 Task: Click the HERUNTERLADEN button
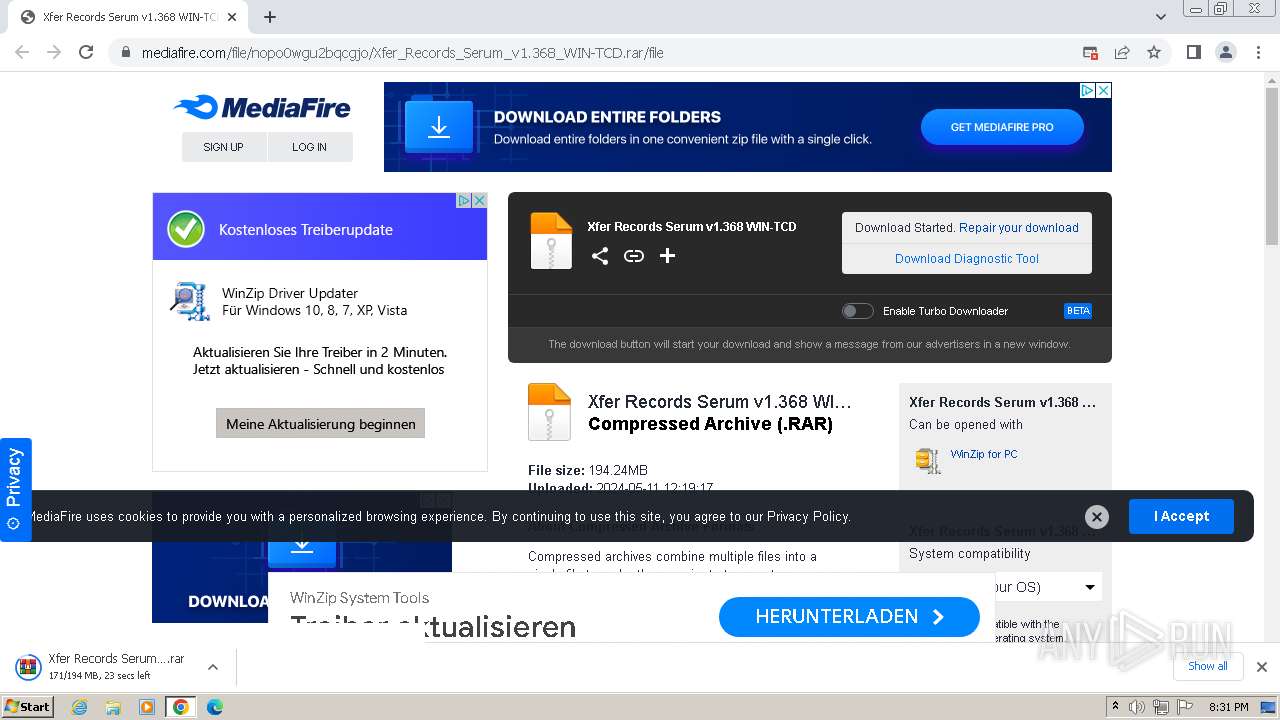click(849, 617)
